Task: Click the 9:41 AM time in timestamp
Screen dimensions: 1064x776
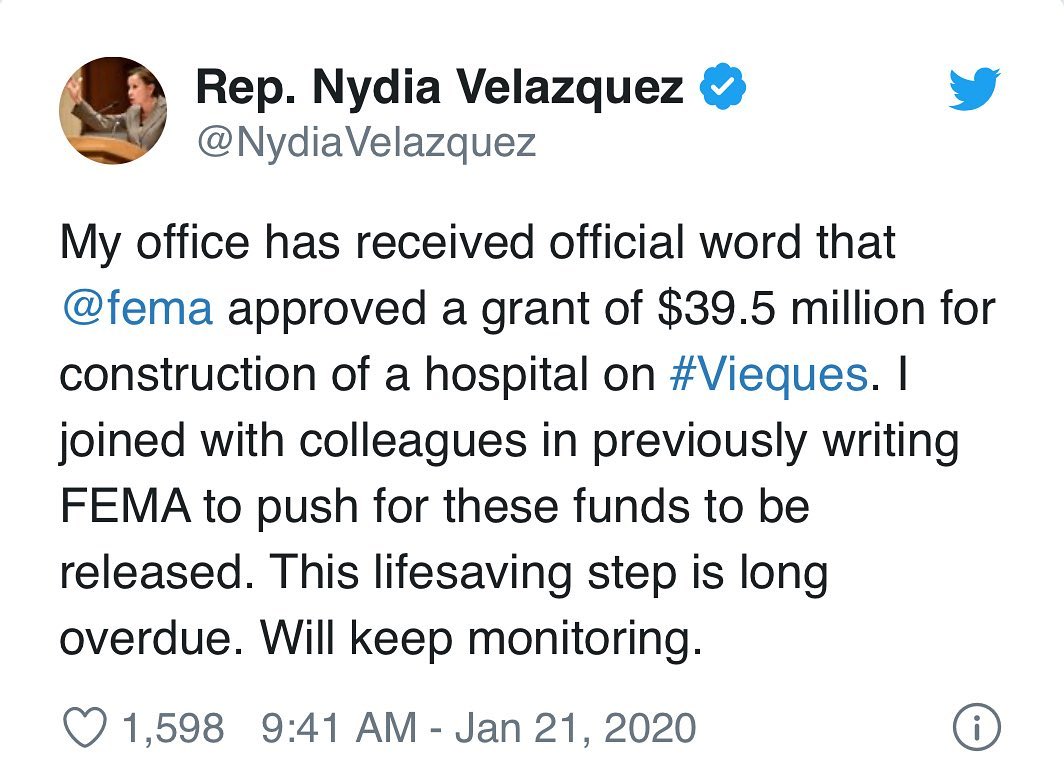Action: pyautogui.click(x=339, y=728)
